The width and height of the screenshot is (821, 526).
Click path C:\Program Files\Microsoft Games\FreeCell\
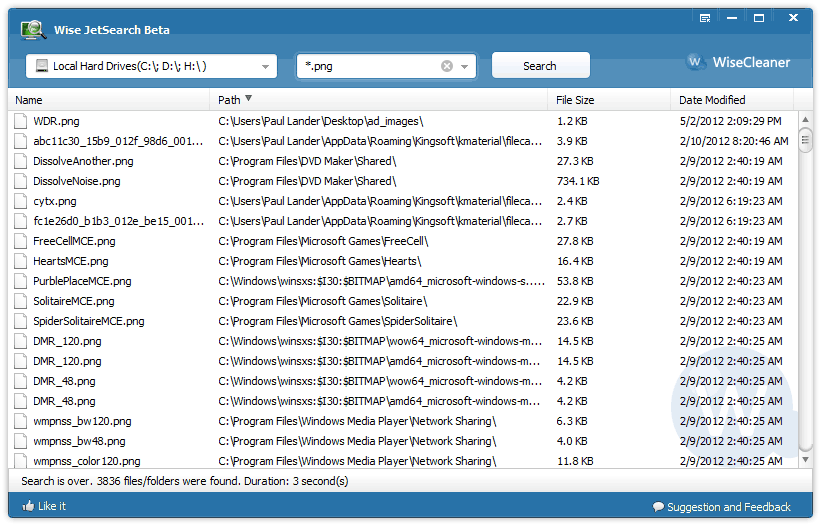323,241
